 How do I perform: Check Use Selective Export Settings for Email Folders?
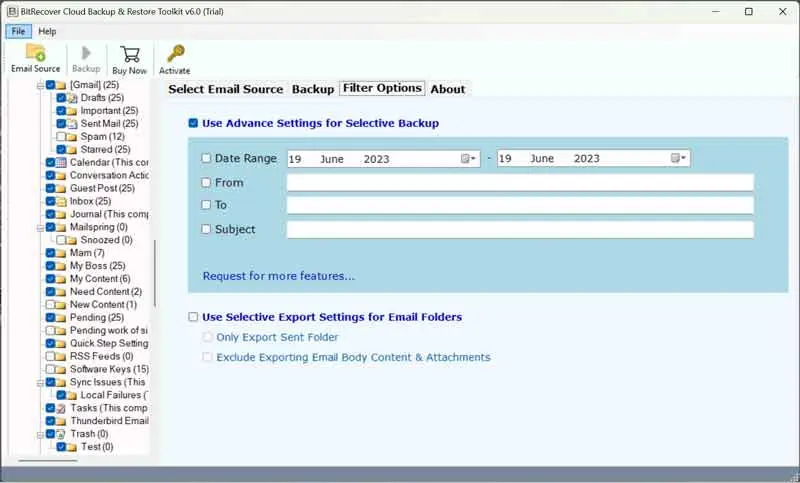coord(193,317)
